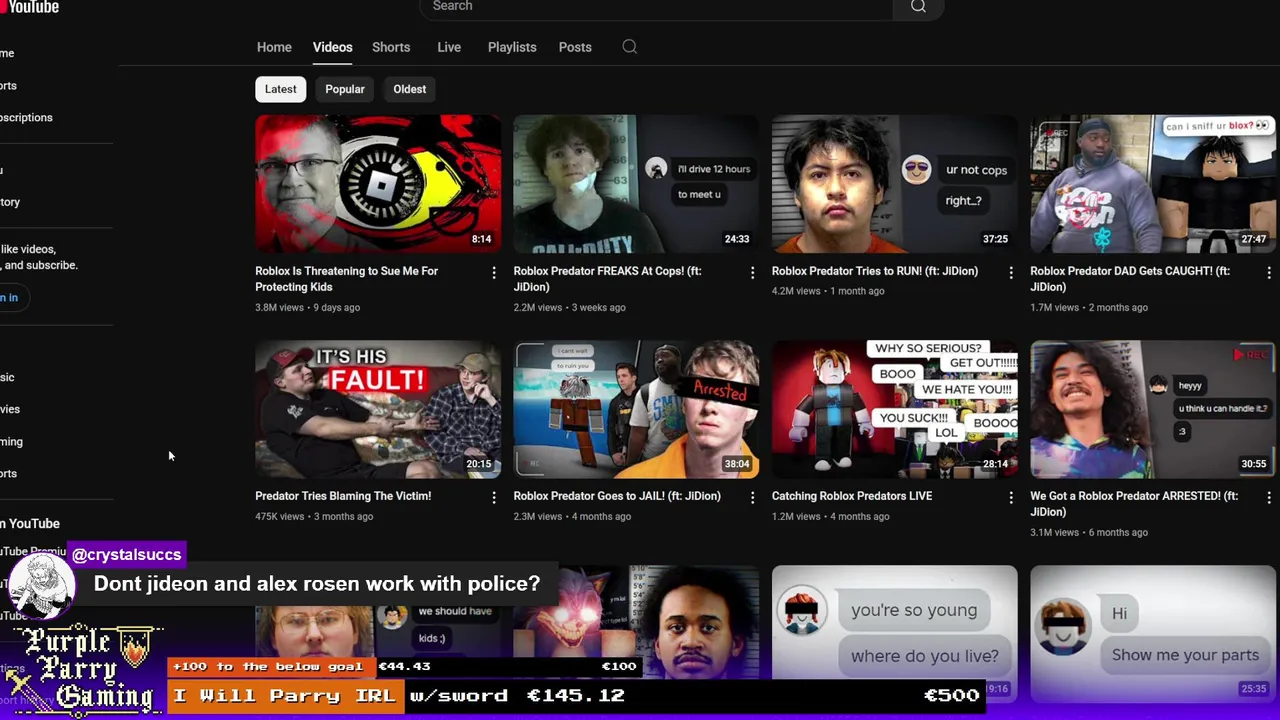This screenshot has width=1280, height=720.
Task: Switch to the Home channel tab
Action: click(x=274, y=47)
